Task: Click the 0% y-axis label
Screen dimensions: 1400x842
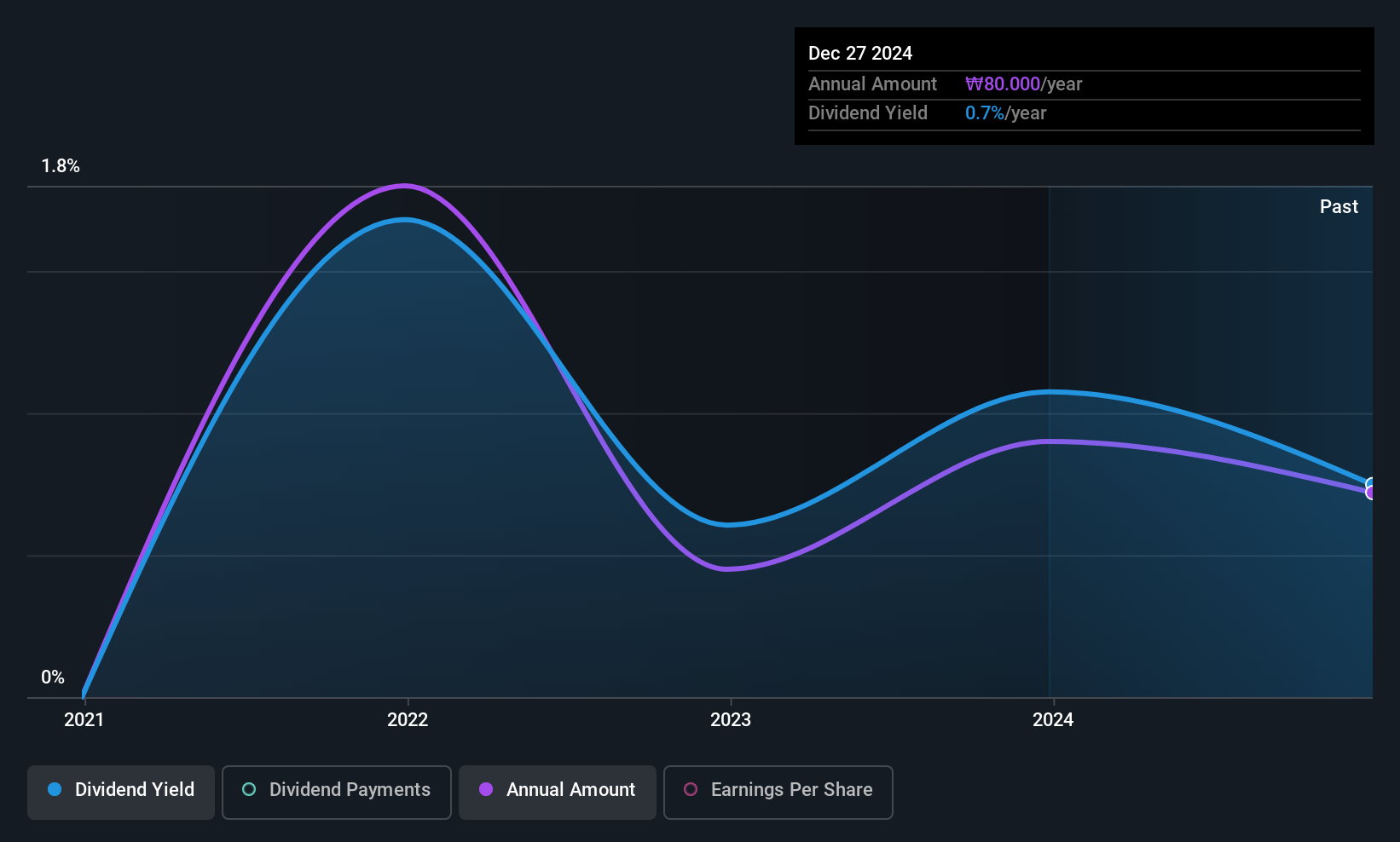Action: click(x=53, y=677)
